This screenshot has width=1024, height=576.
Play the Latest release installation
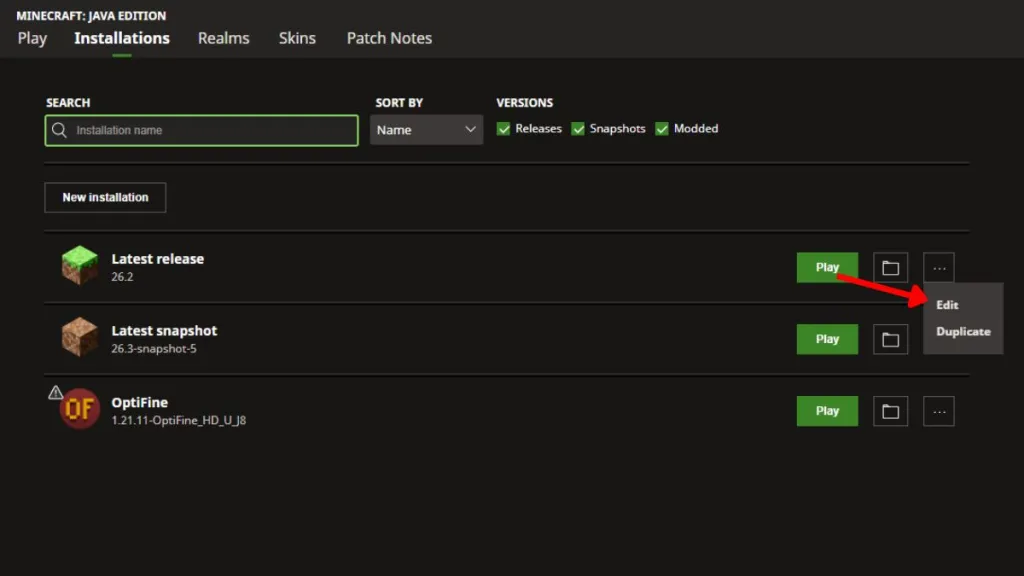827,267
